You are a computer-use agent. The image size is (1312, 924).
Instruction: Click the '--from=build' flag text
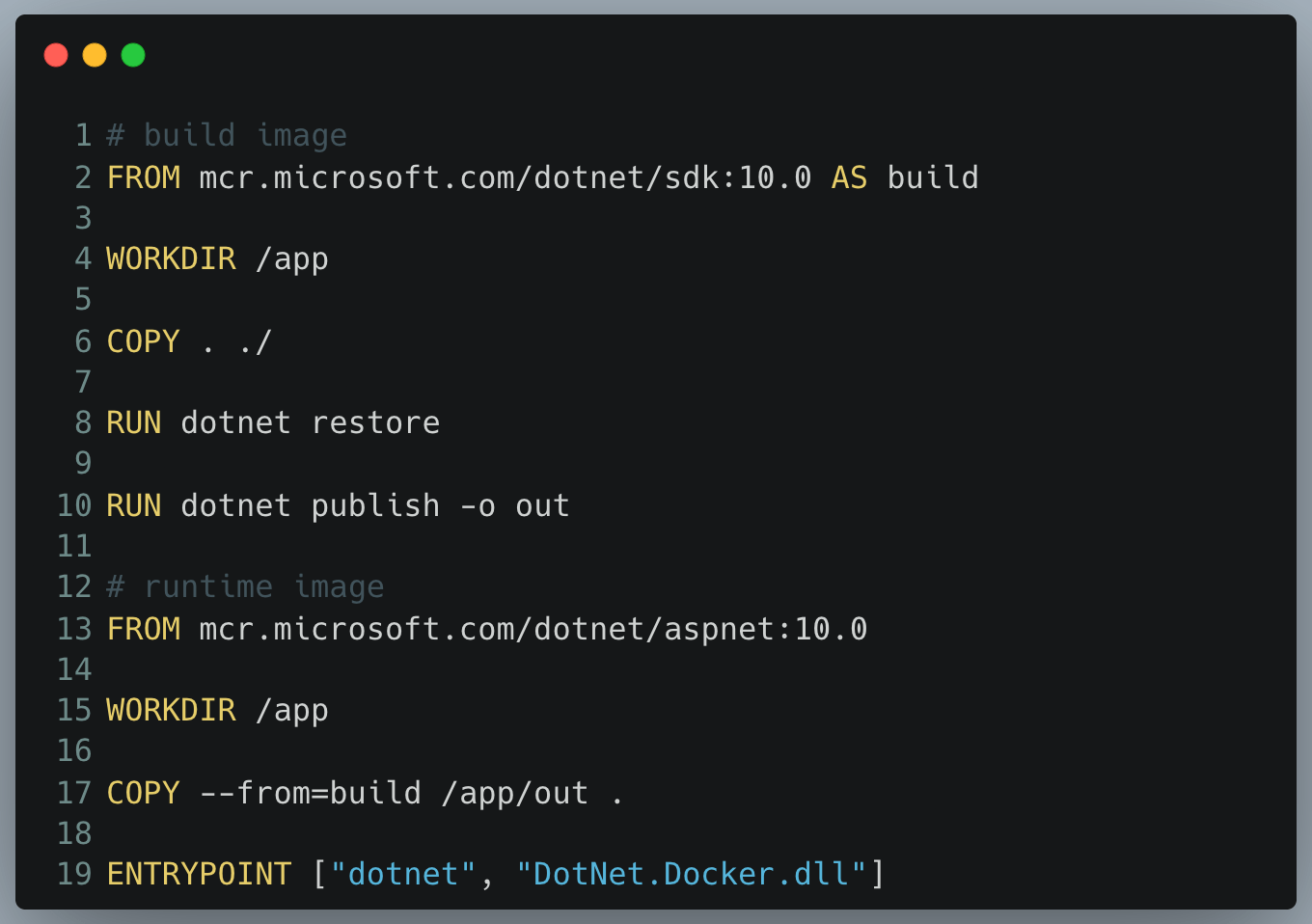click(x=310, y=793)
